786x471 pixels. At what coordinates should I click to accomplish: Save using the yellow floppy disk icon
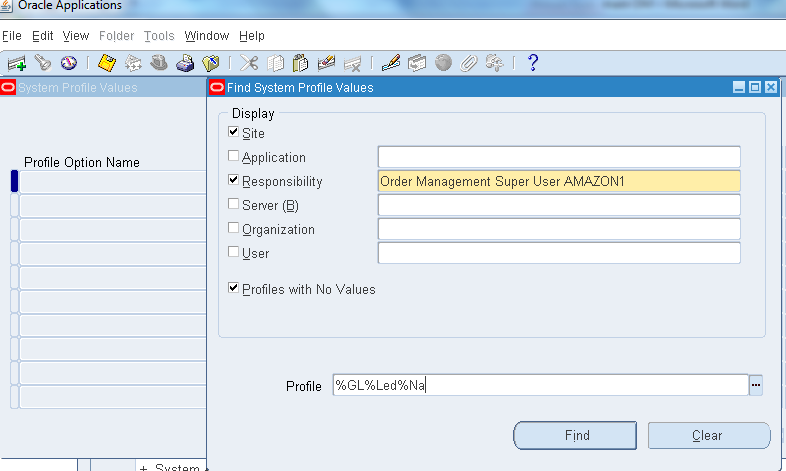tap(106, 63)
